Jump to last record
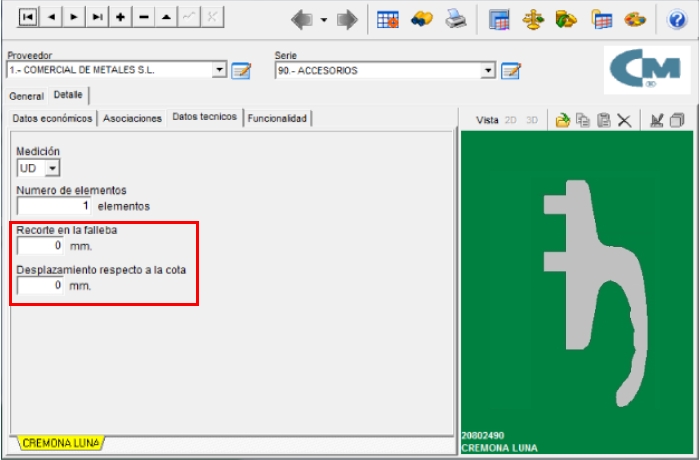The image size is (700, 460). click(x=97, y=17)
